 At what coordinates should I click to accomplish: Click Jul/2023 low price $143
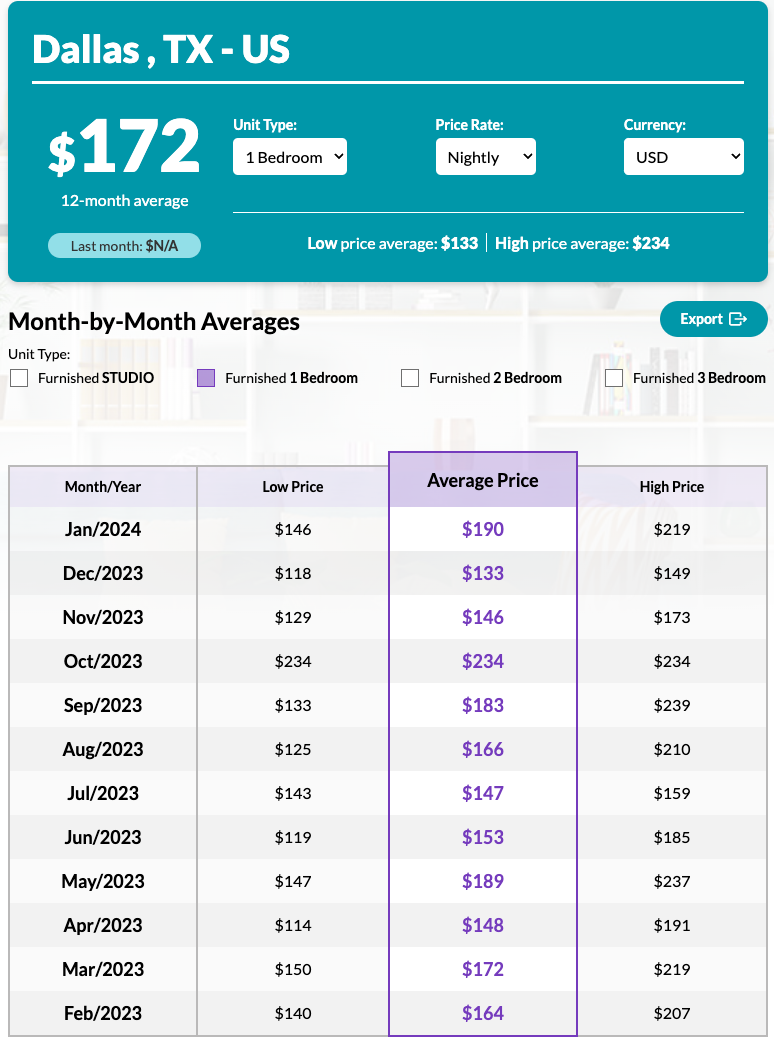click(292, 793)
